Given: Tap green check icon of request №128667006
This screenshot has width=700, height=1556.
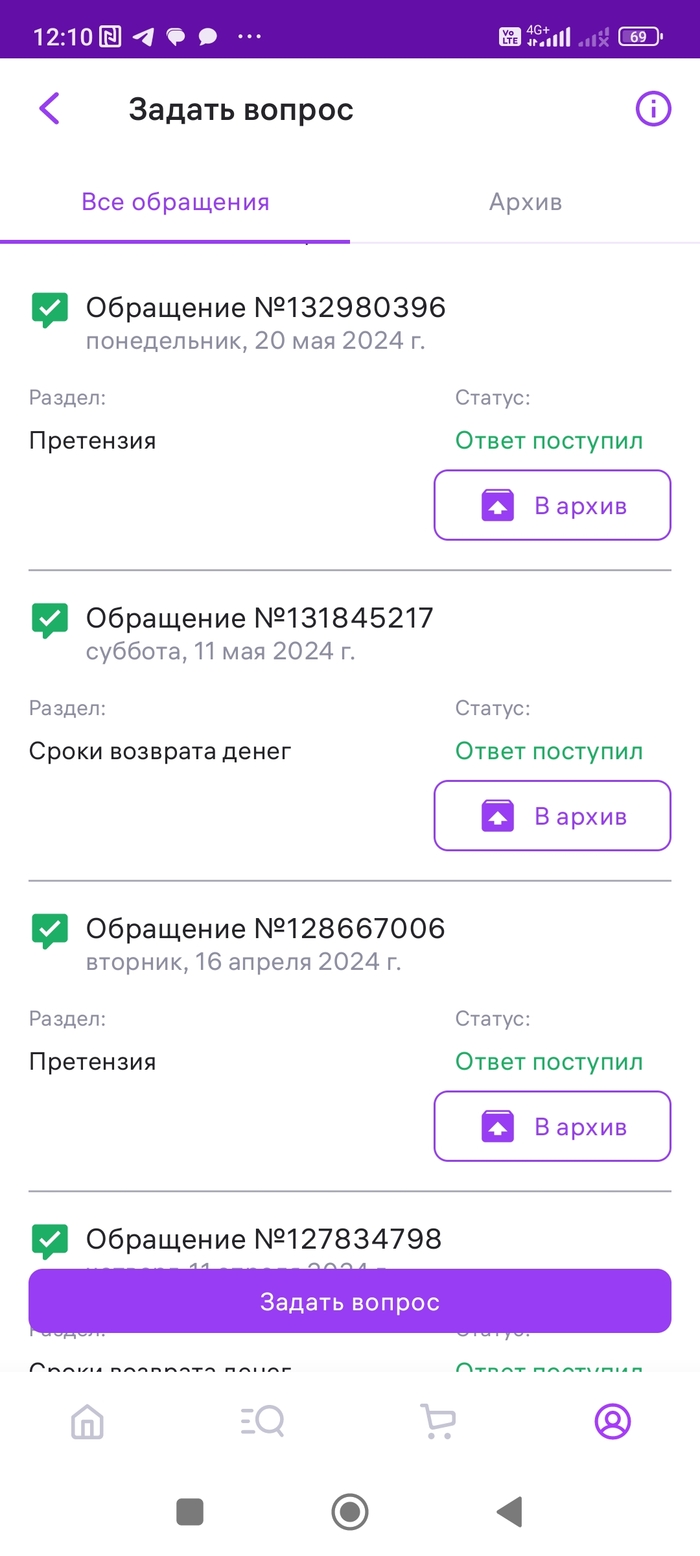Looking at the screenshot, I should pyautogui.click(x=49, y=931).
